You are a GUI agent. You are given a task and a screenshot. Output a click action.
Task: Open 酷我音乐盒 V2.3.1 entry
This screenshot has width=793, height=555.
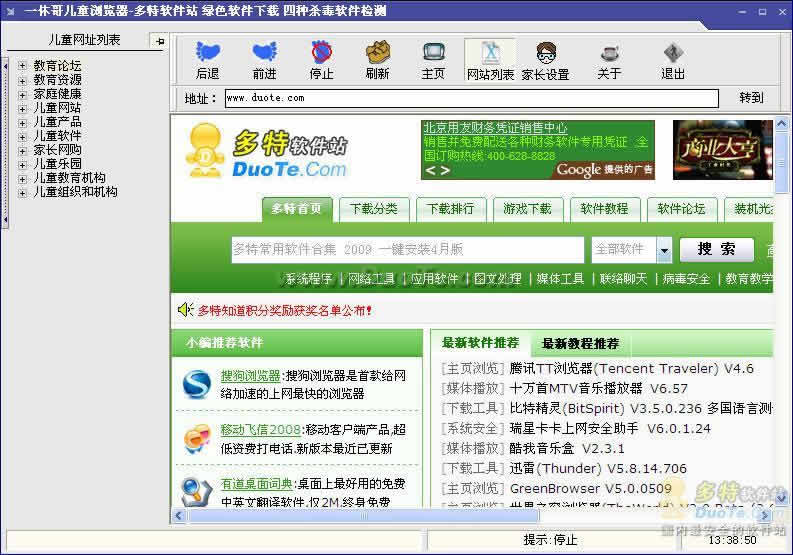(x=567, y=448)
